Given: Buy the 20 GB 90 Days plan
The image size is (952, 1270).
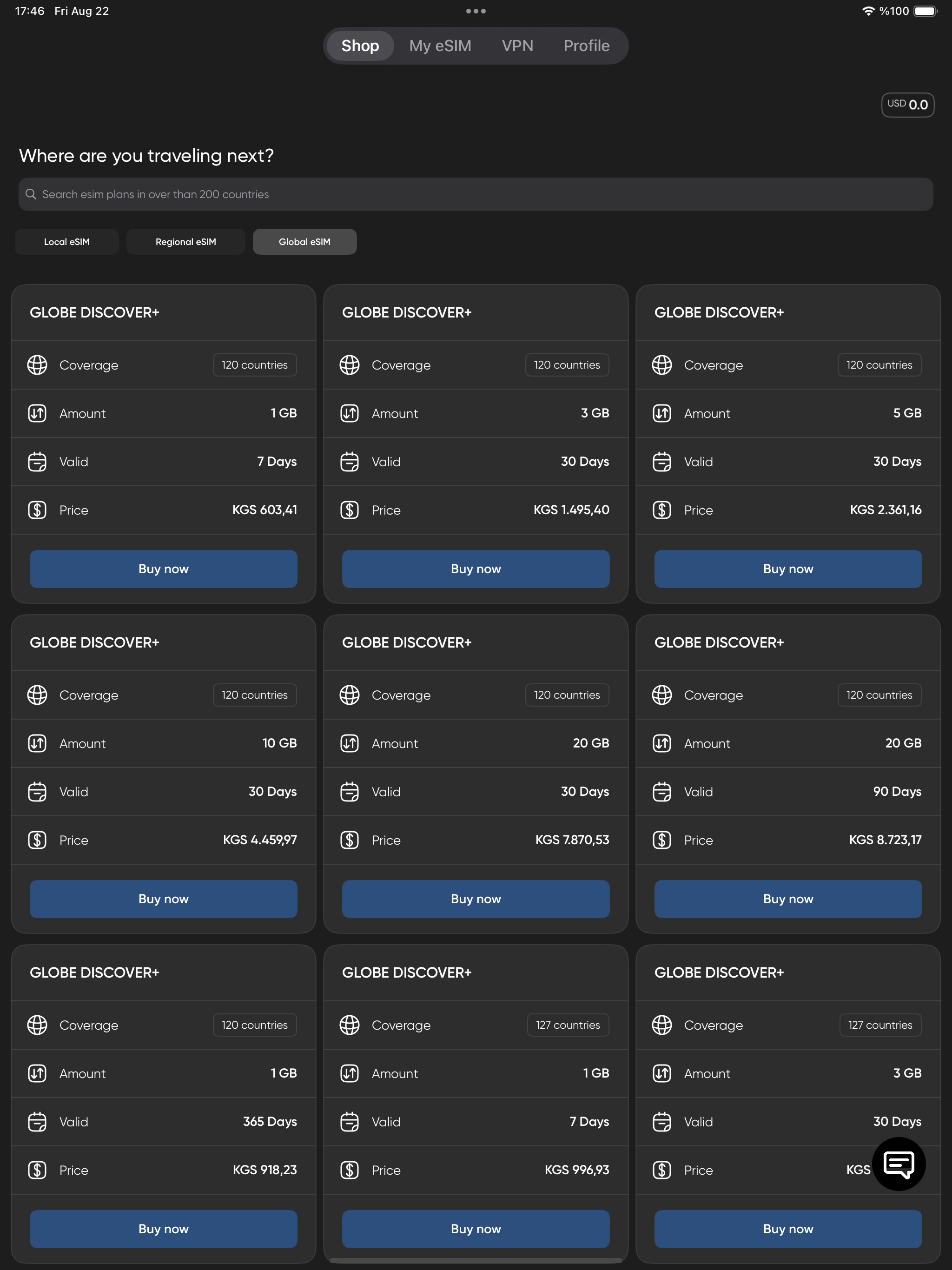Looking at the screenshot, I should tap(788, 899).
